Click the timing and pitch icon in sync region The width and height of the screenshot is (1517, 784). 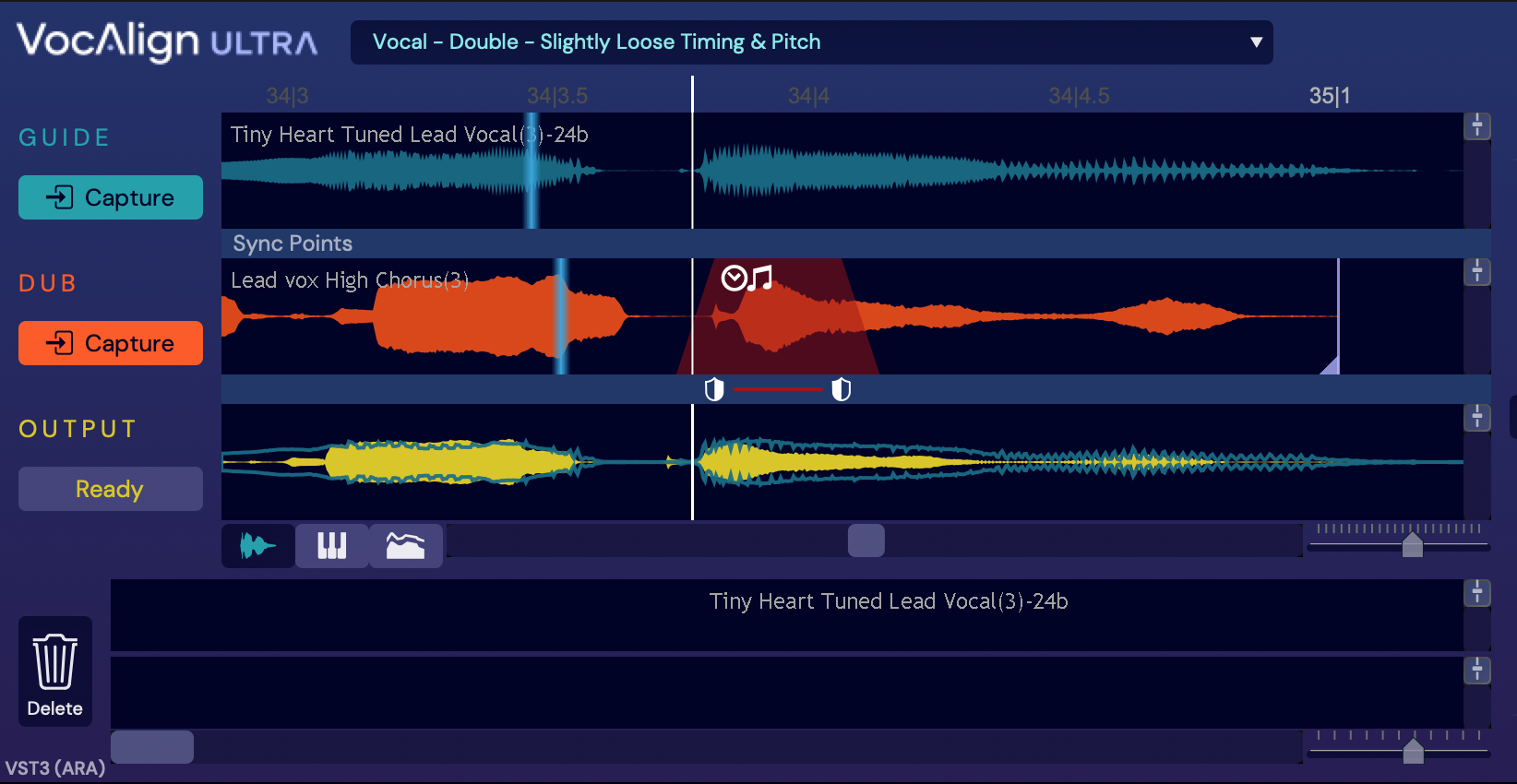coord(747,278)
